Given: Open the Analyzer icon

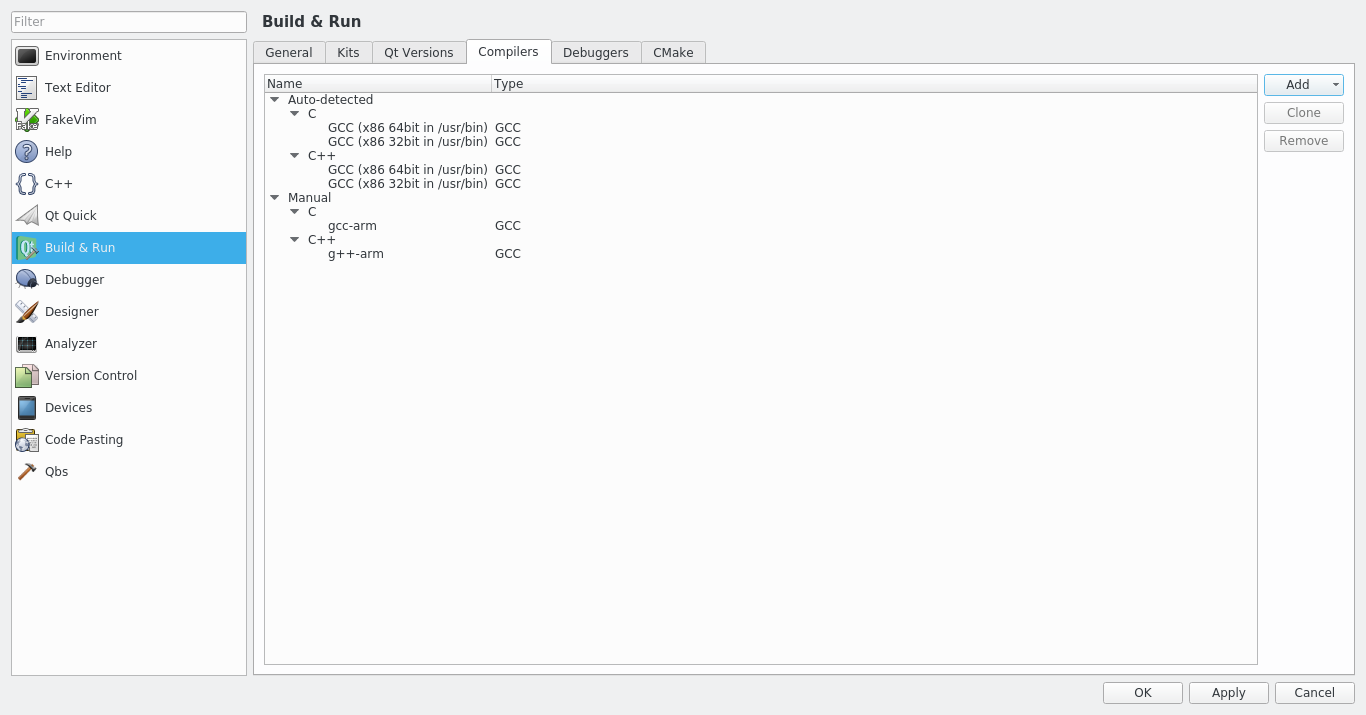Looking at the screenshot, I should coord(27,344).
